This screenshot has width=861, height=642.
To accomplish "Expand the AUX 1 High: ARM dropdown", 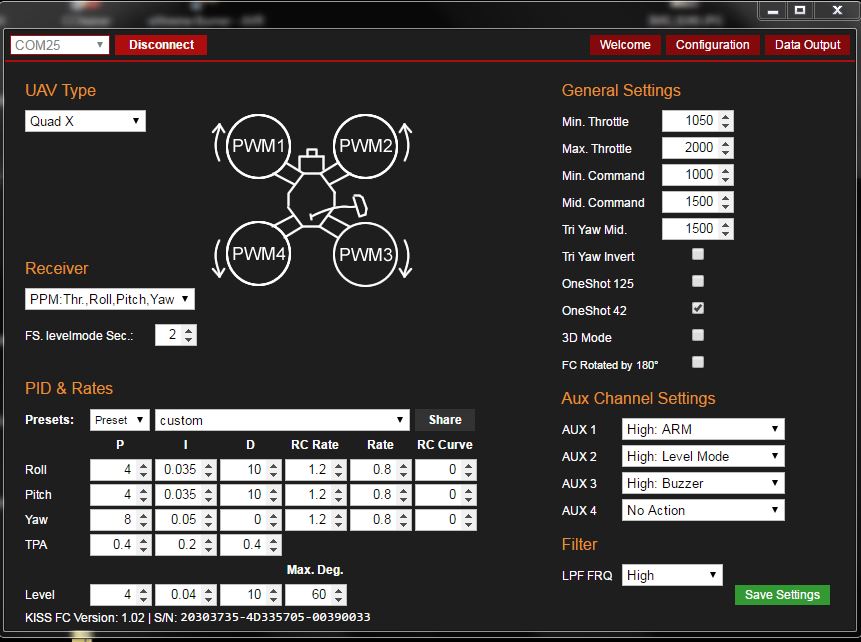I will (702, 429).
